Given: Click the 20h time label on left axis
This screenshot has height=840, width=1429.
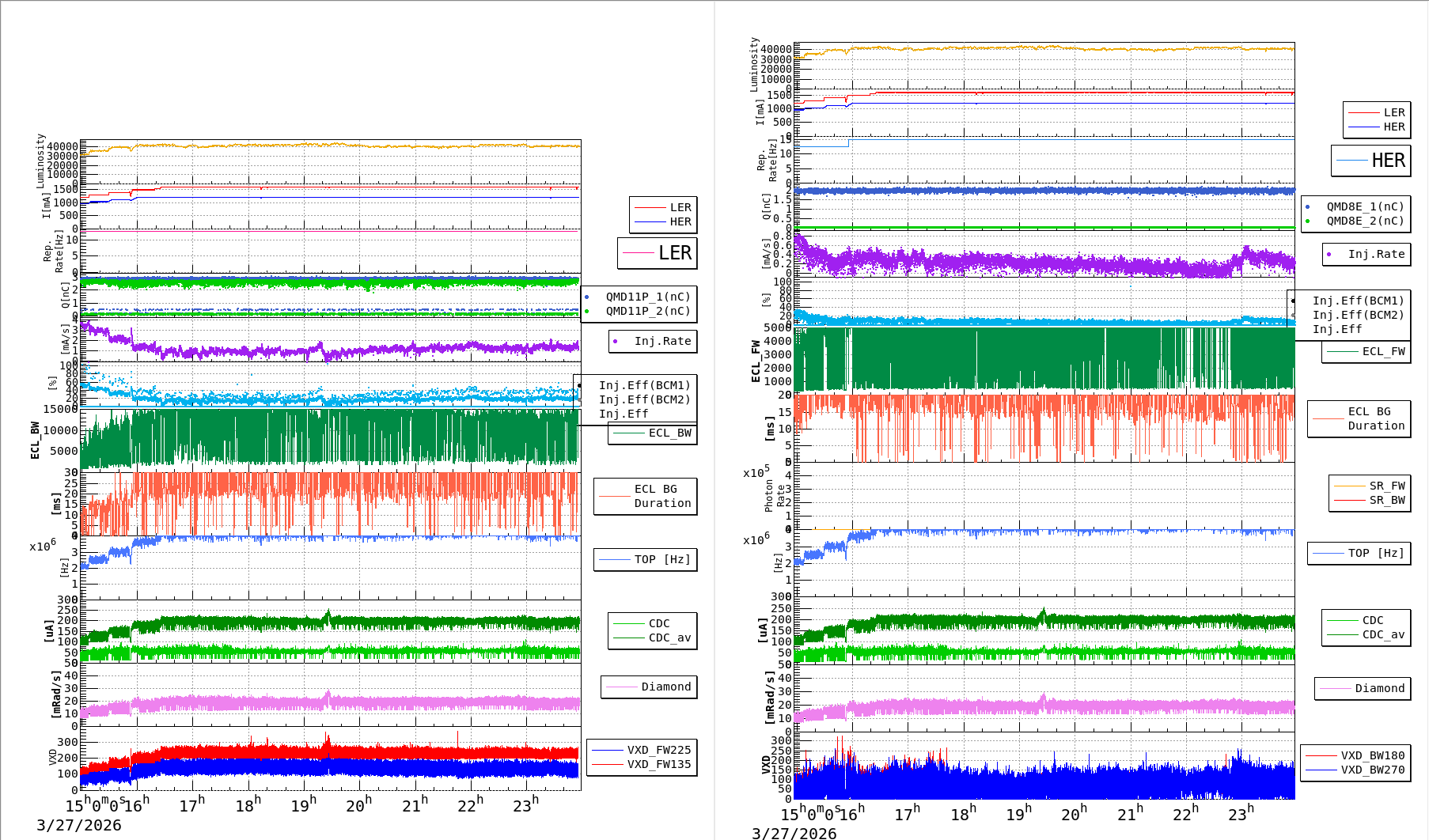Looking at the screenshot, I should (358, 805).
